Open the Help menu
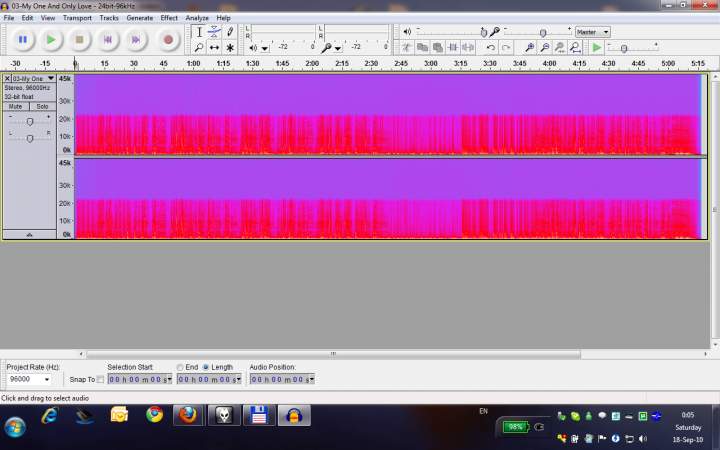 coord(223,18)
